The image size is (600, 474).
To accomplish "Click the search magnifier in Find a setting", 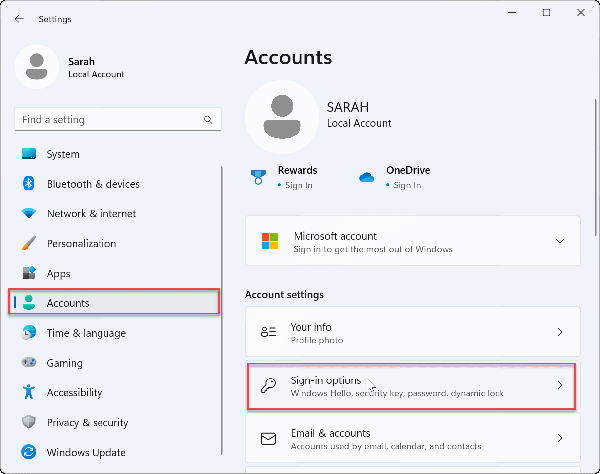I will 208,120.
